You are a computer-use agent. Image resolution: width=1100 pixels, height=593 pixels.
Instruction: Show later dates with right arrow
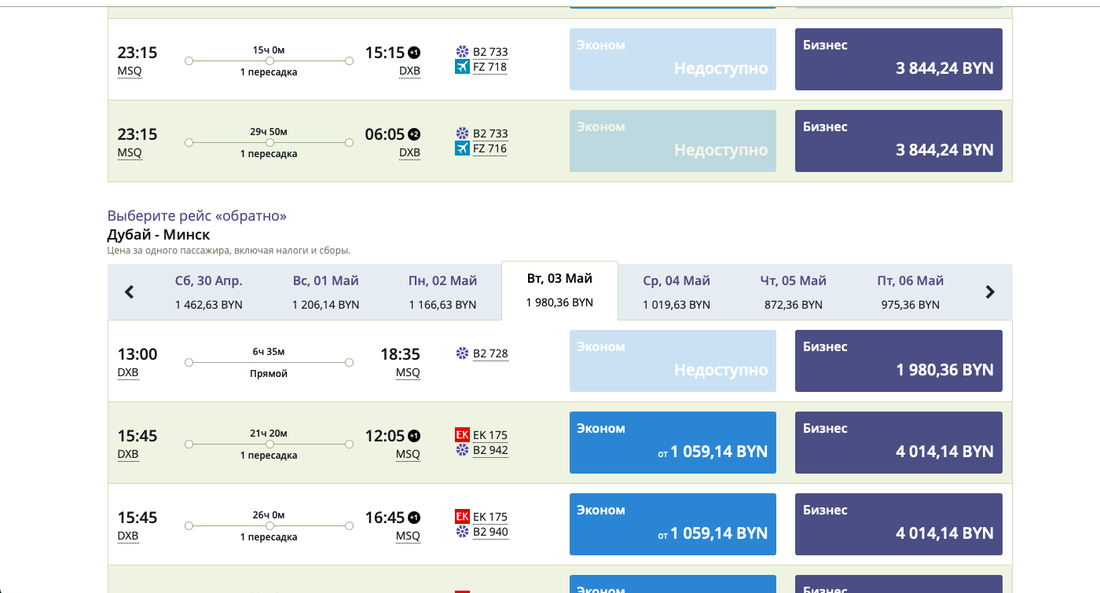[990, 292]
